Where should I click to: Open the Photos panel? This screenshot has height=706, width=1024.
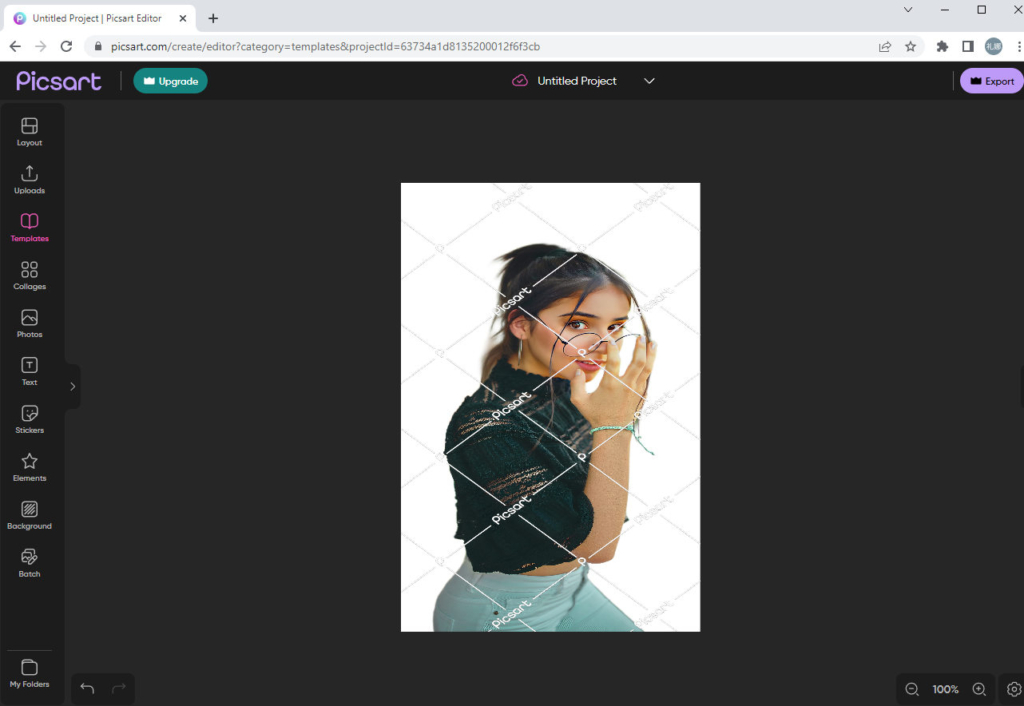click(29, 323)
